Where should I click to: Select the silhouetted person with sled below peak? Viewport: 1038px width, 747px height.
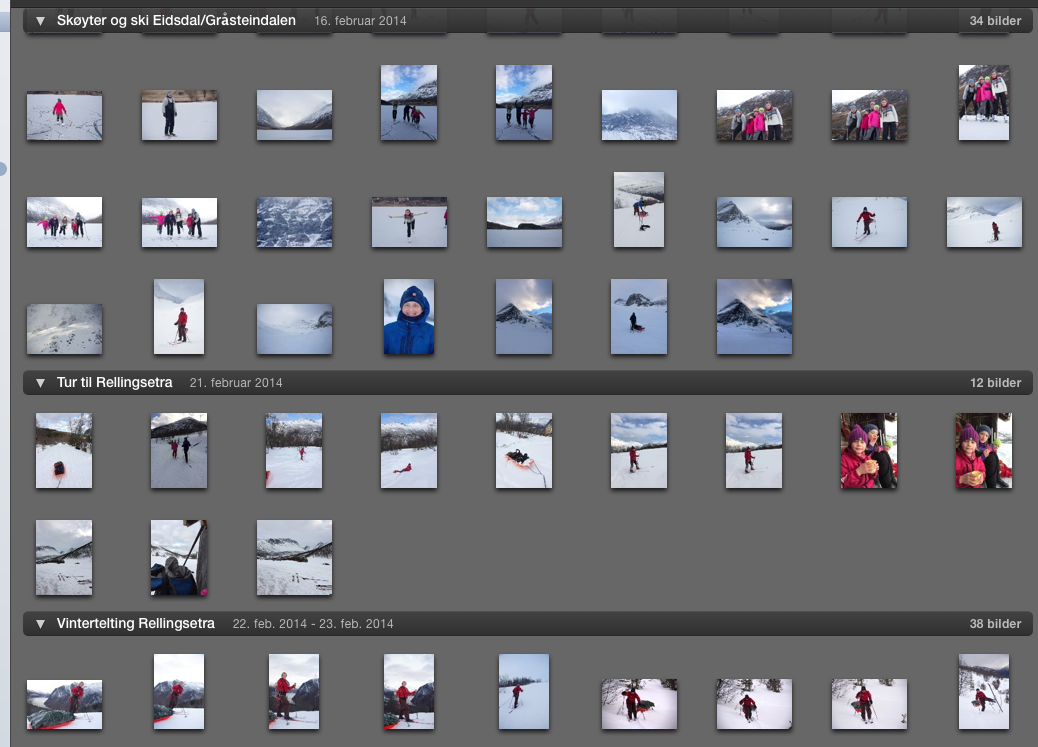tap(639, 317)
